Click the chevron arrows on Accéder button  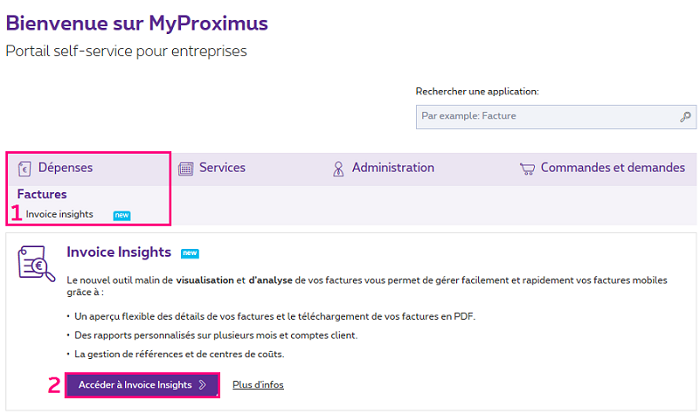[203, 385]
